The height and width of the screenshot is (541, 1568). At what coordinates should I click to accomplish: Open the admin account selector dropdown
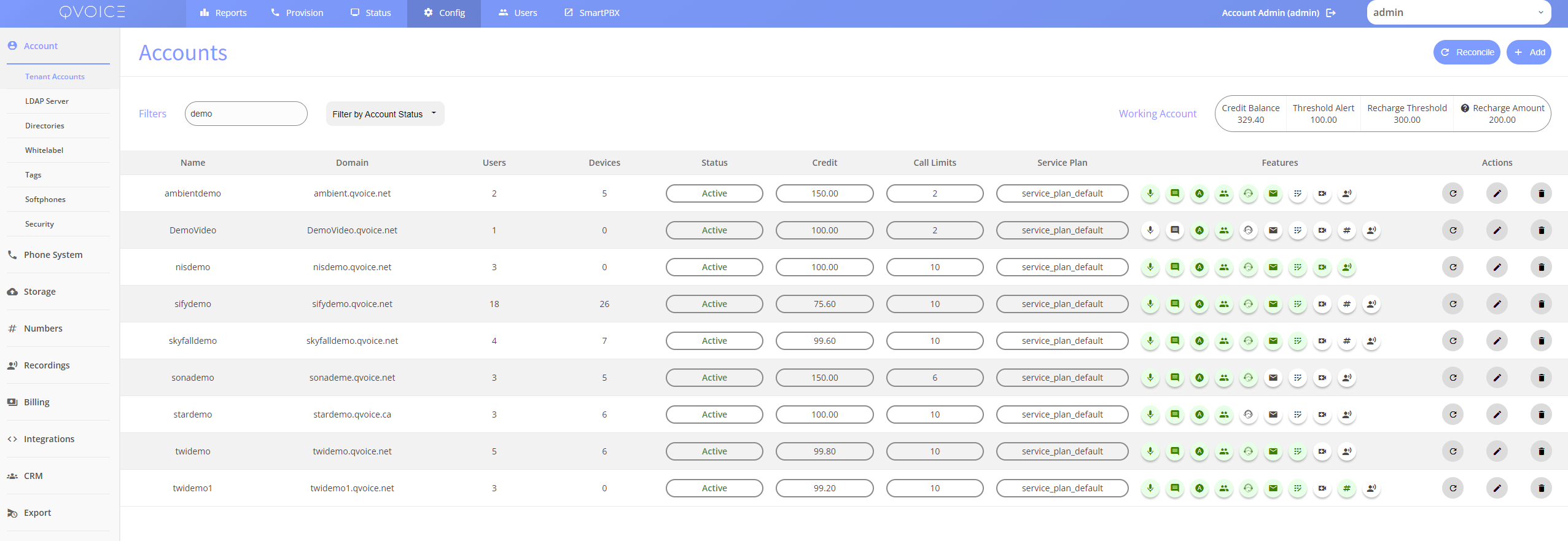[x=1459, y=12]
